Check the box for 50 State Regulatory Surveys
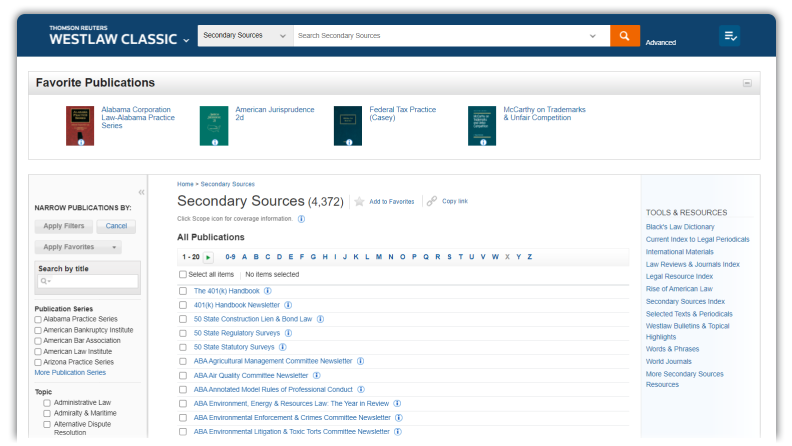Image resolution: width=792 pixels, height=446 pixels. pos(183,333)
